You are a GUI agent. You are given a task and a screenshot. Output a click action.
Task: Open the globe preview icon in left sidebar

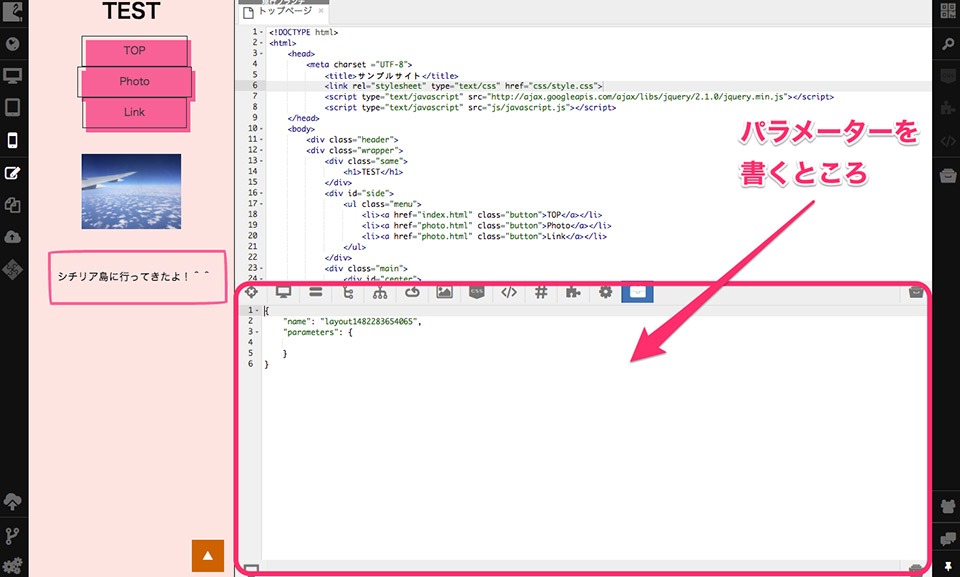coord(12,44)
